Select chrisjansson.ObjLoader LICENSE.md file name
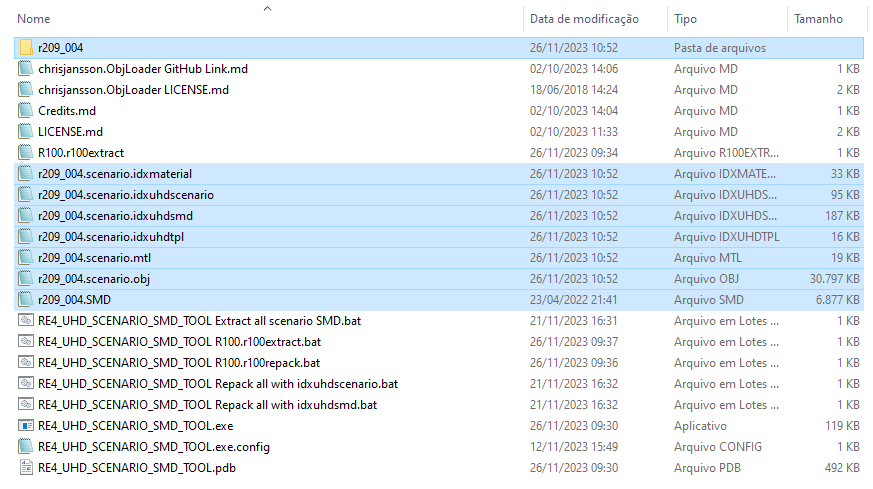The width and height of the screenshot is (873, 489). [x=134, y=90]
